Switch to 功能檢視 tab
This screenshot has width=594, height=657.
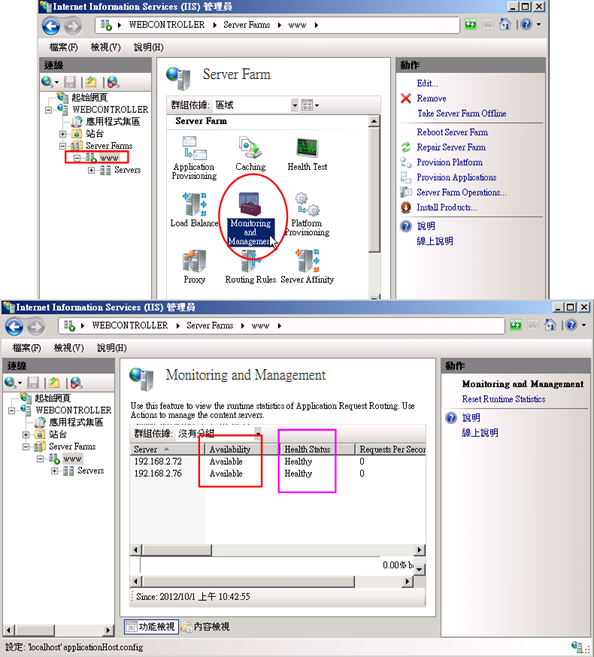[x=151, y=627]
